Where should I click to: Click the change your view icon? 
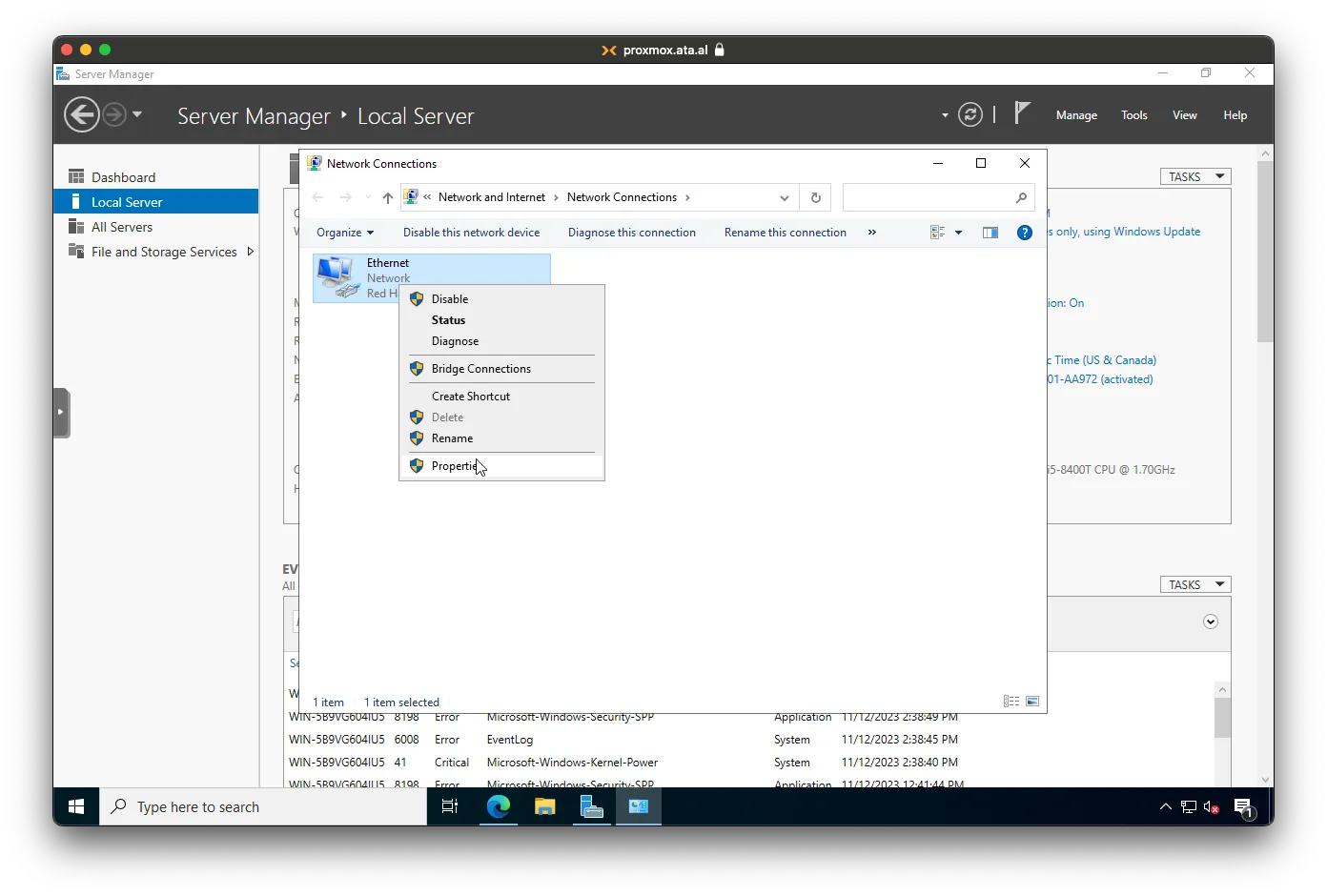(x=937, y=233)
